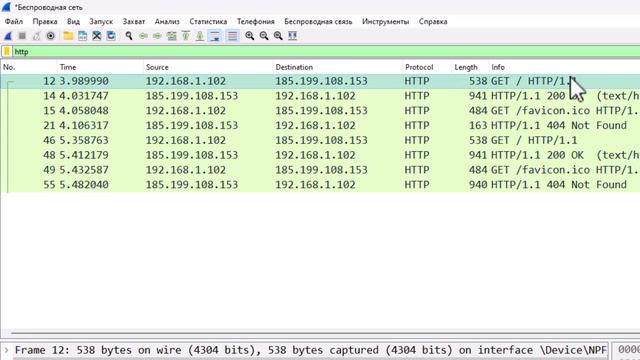Toggle packet list colorization

pyautogui.click(x=232, y=36)
